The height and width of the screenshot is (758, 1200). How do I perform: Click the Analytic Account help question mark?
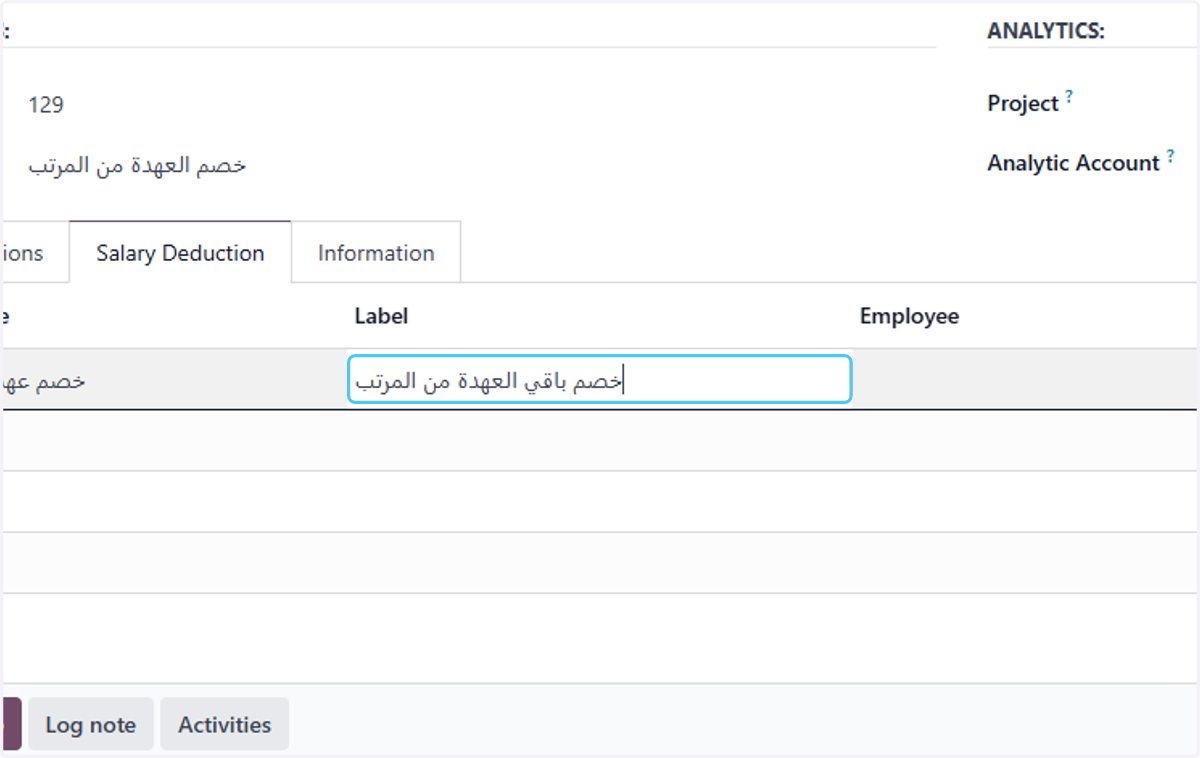point(1170,157)
